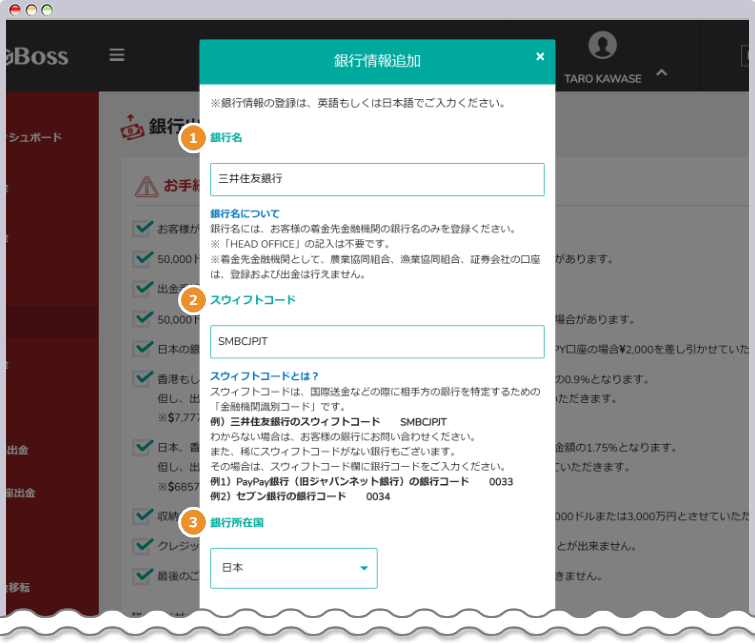755x643 pixels.
Task: Click the withdrawal icon beside 銀行 heading
Action: point(132,127)
